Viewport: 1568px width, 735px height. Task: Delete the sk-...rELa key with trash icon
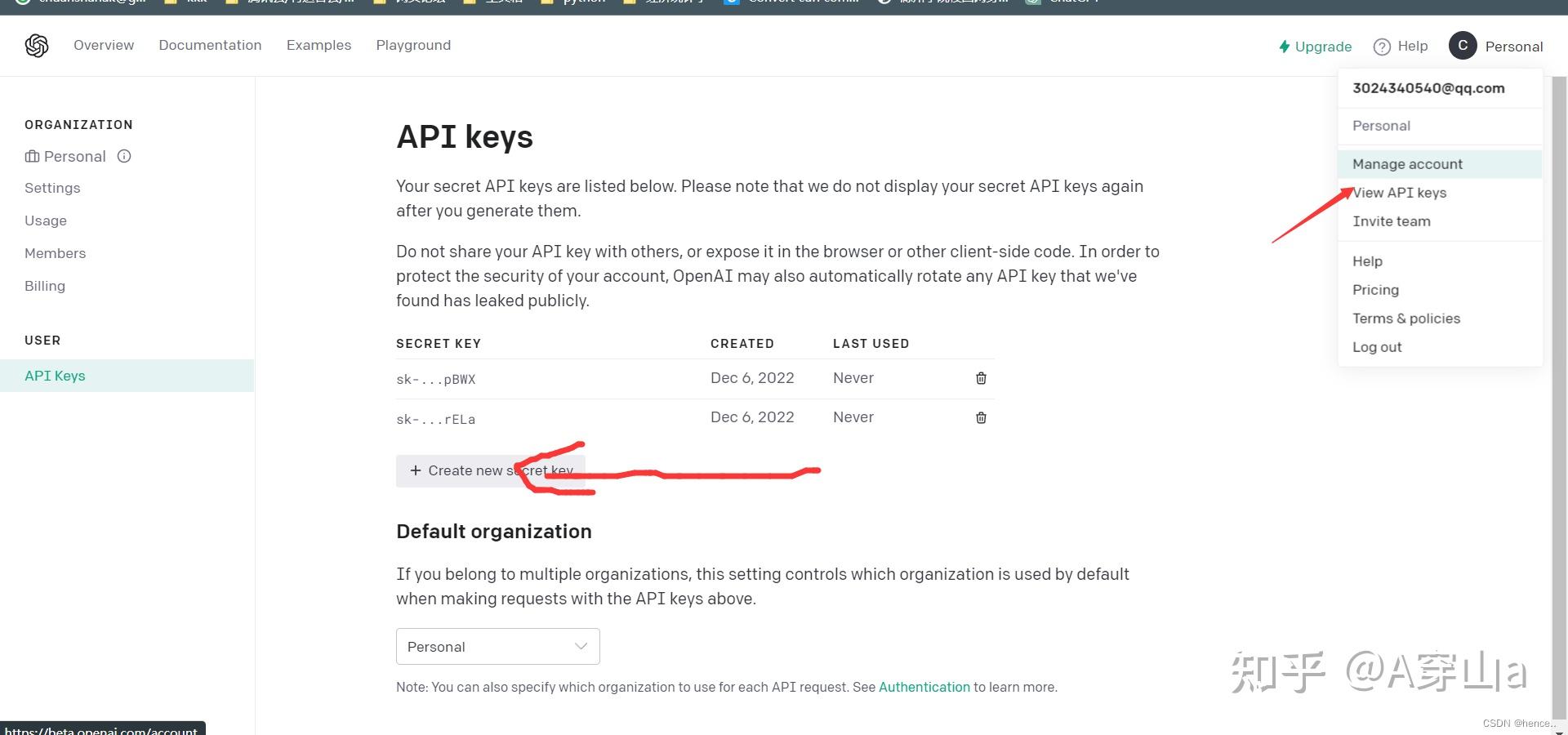pyautogui.click(x=981, y=417)
